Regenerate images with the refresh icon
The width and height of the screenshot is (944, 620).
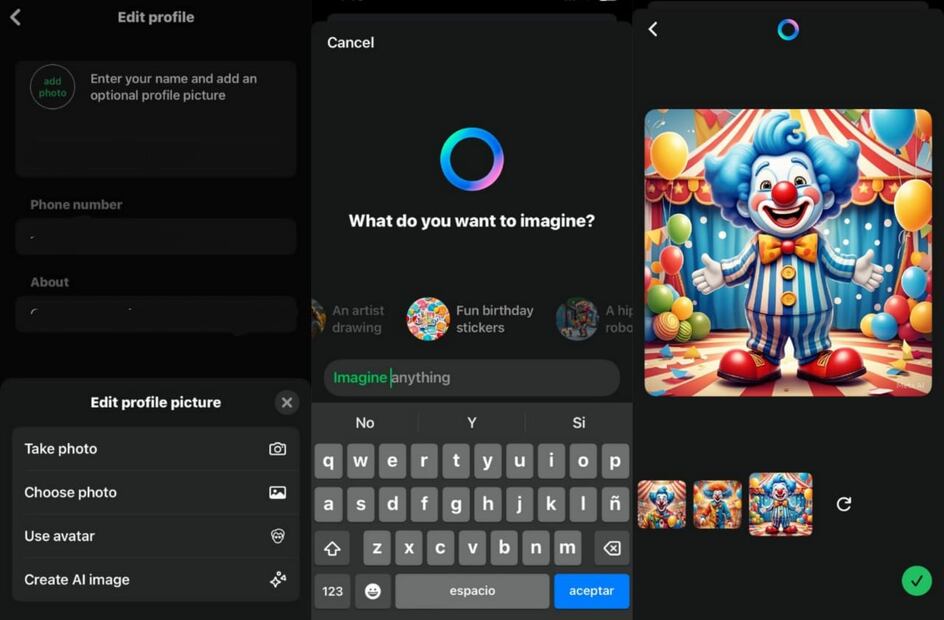[844, 504]
